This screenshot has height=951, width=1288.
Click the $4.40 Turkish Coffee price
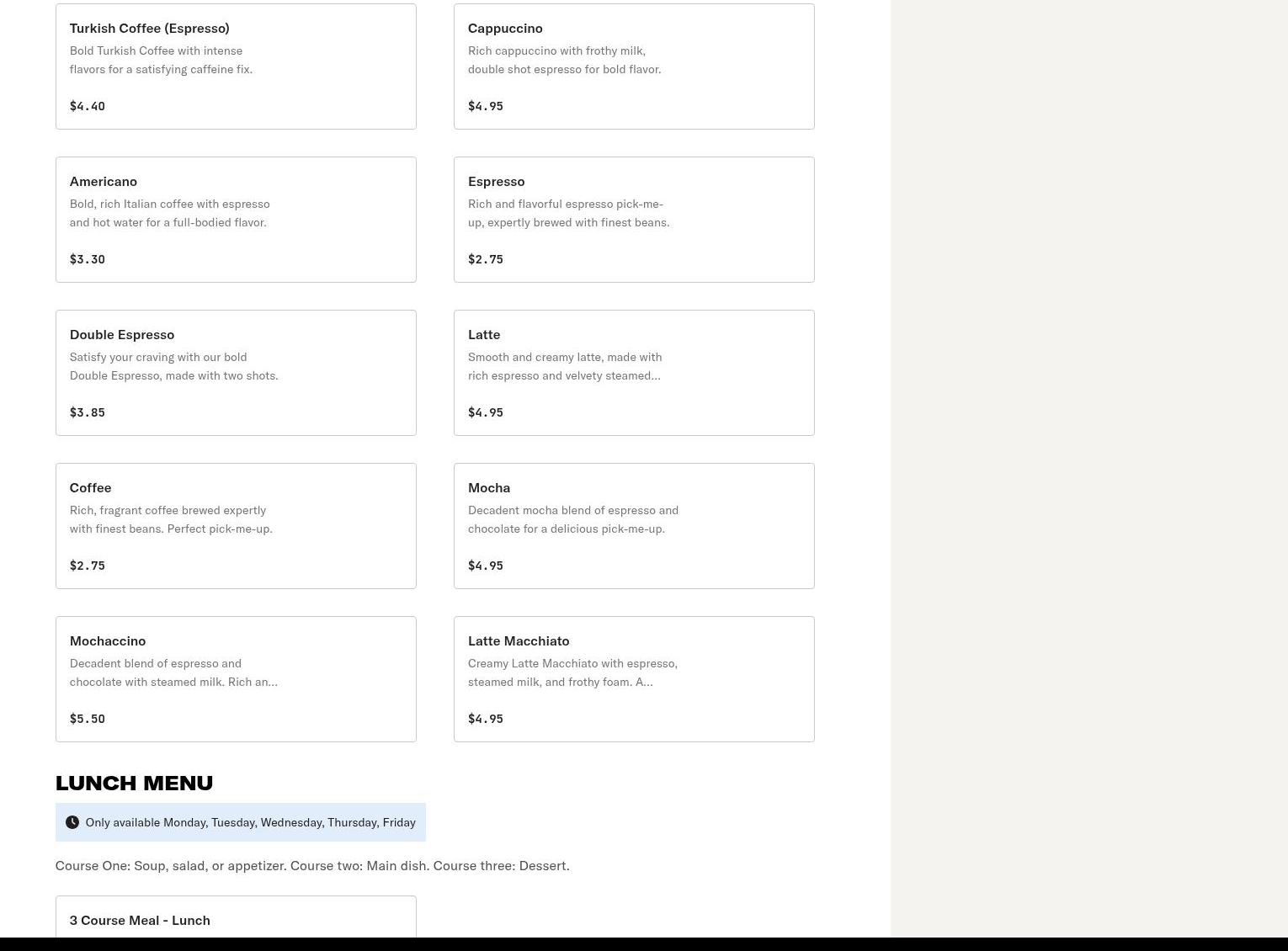[x=88, y=106]
